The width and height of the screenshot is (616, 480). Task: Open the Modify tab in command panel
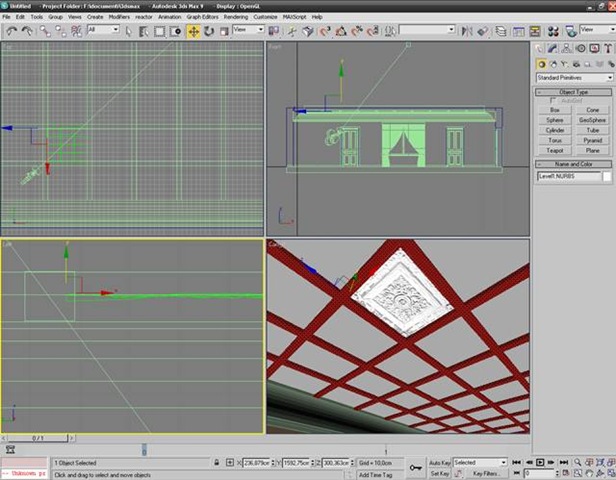click(x=553, y=48)
